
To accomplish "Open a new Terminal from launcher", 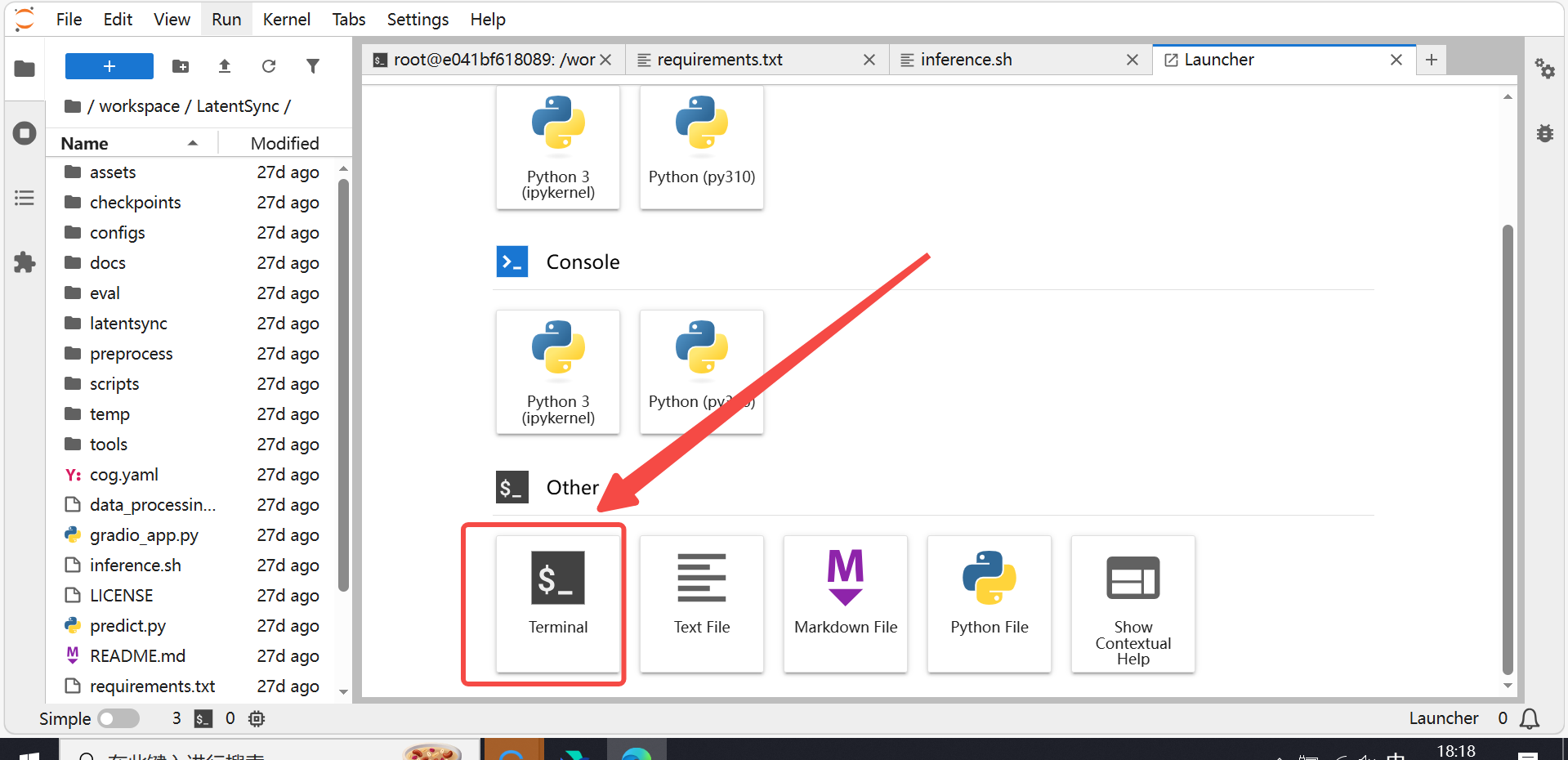I will (557, 602).
